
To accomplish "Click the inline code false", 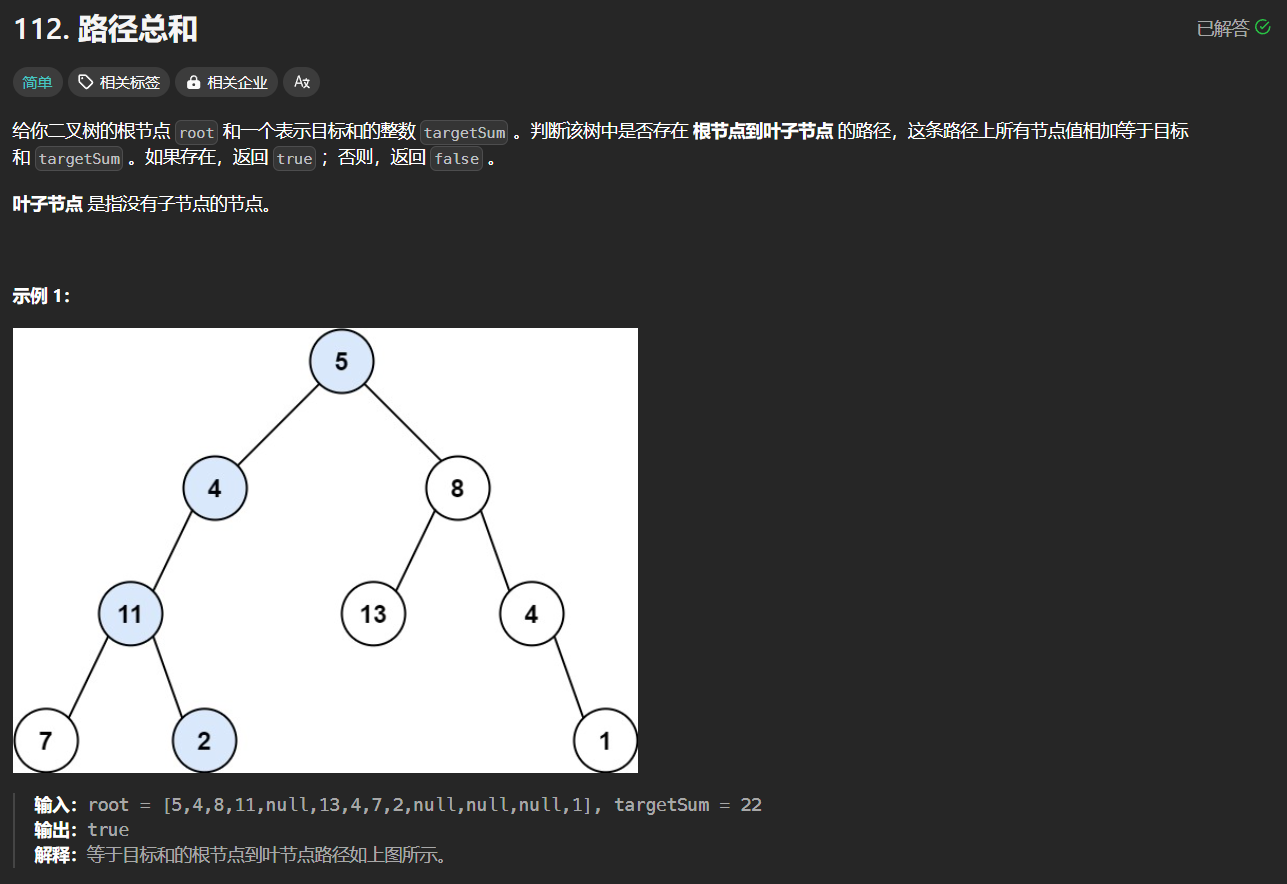I will tap(456, 159).
